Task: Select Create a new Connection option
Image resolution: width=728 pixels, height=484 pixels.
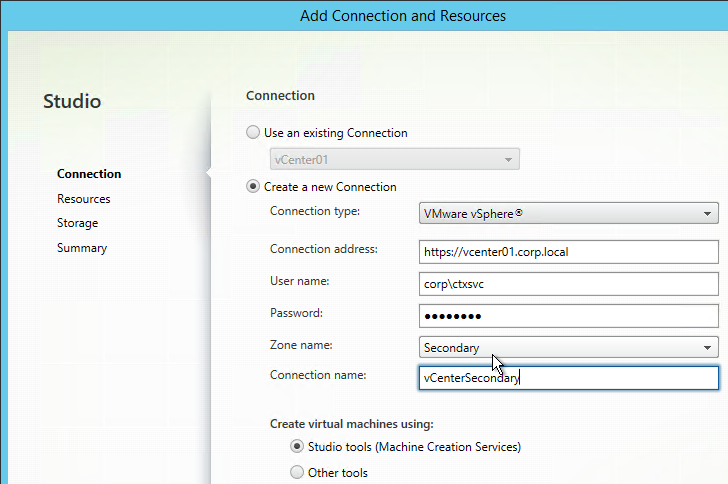Action: click(253, 187)
